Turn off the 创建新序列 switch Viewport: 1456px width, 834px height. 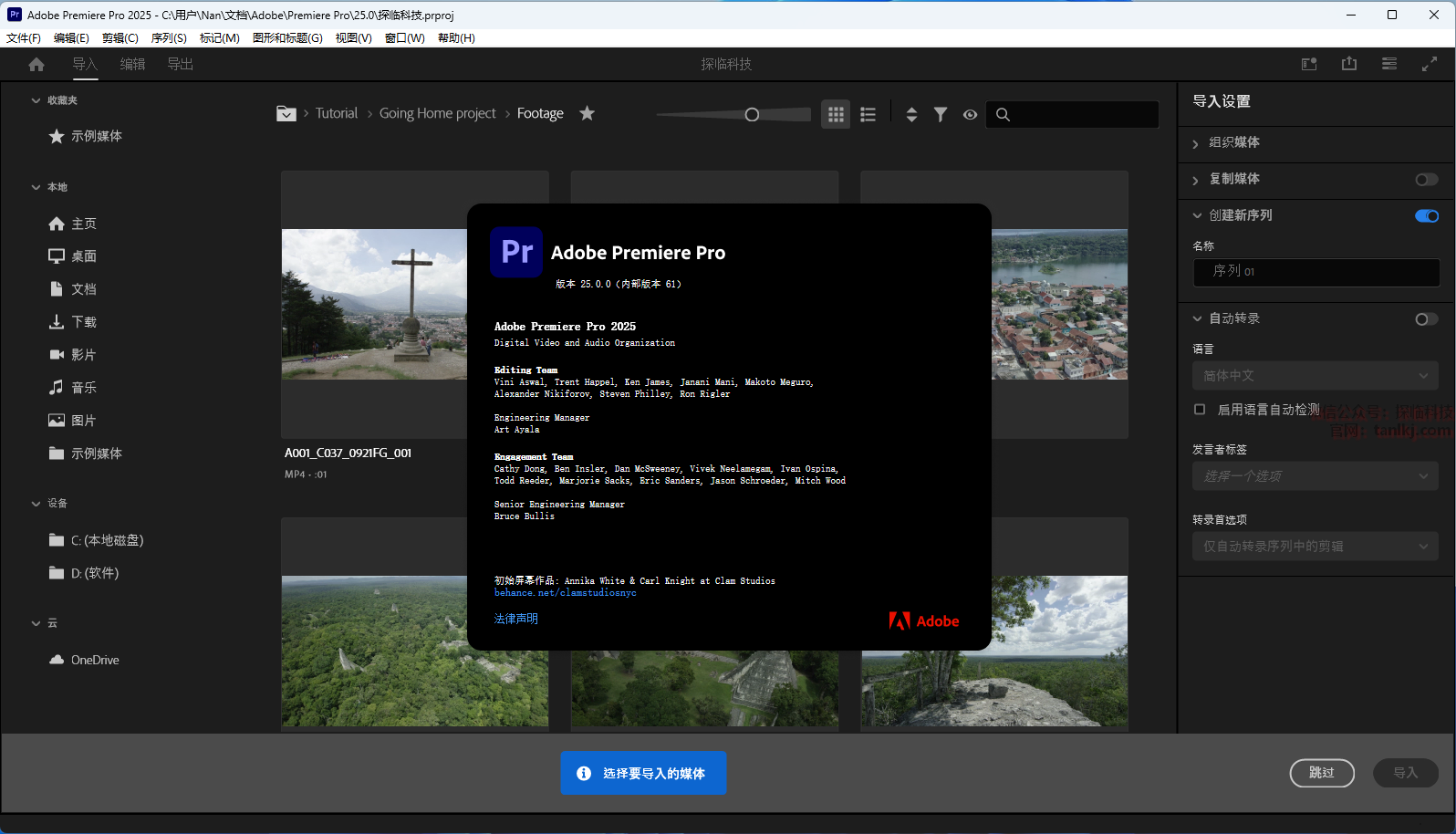(x=1426, y=216)
